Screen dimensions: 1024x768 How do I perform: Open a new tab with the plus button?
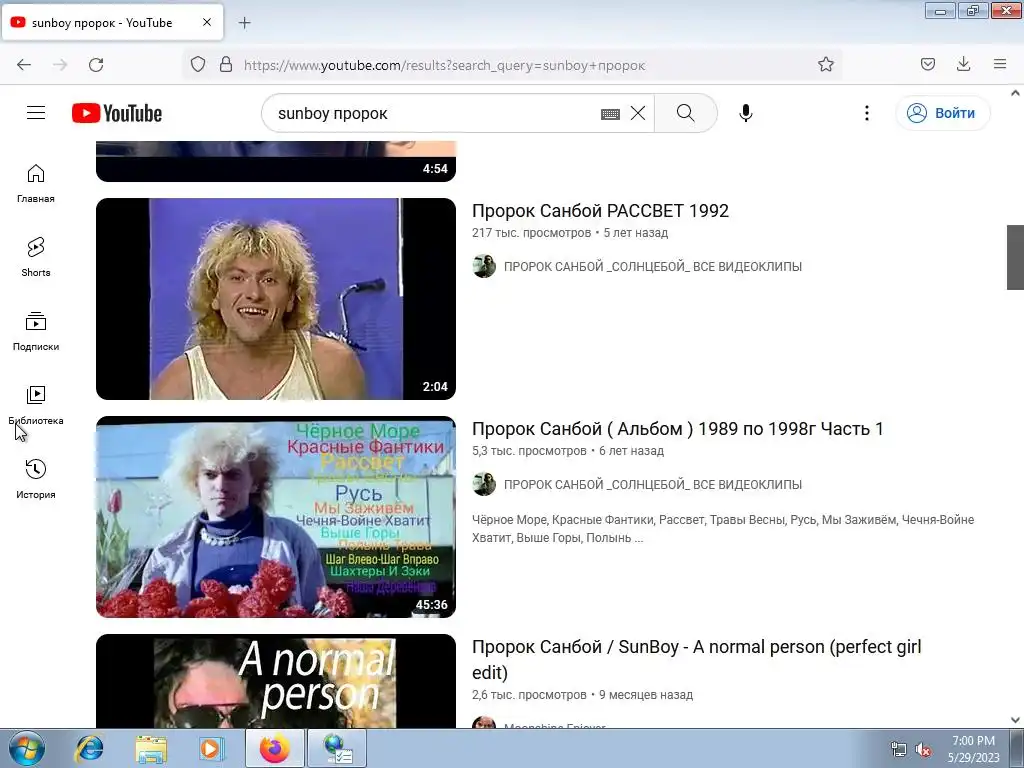244,23
